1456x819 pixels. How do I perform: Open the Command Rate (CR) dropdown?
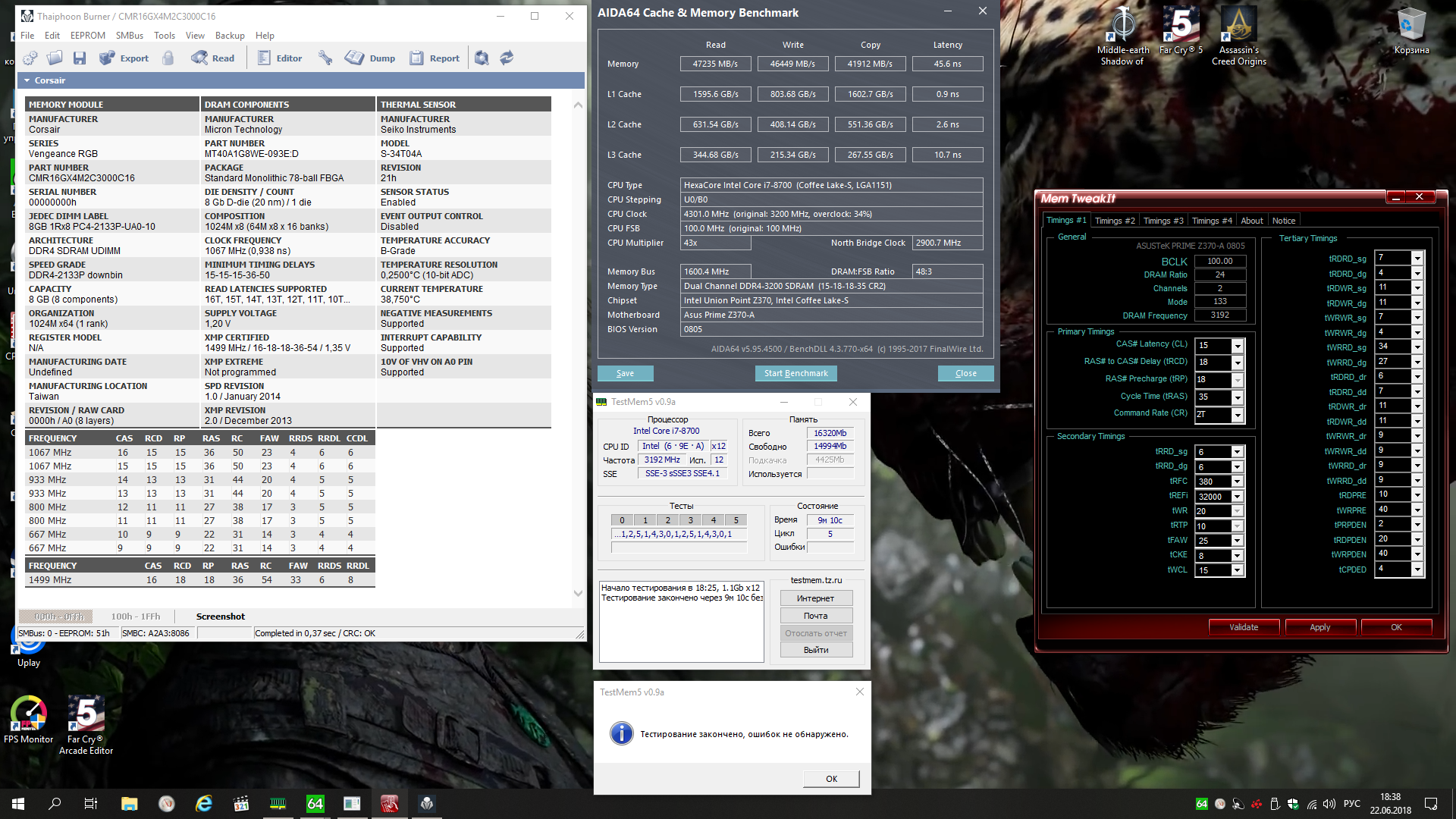point(1237,415)
